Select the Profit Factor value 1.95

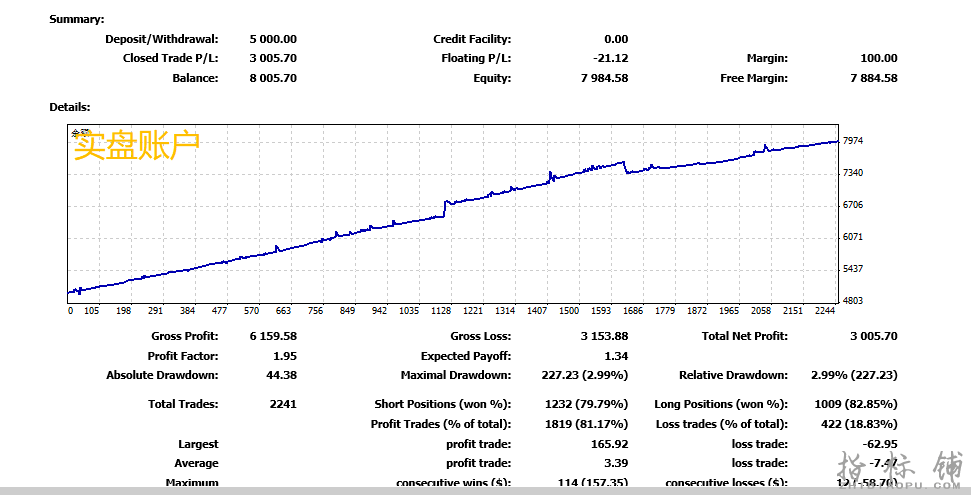[283, 356]
